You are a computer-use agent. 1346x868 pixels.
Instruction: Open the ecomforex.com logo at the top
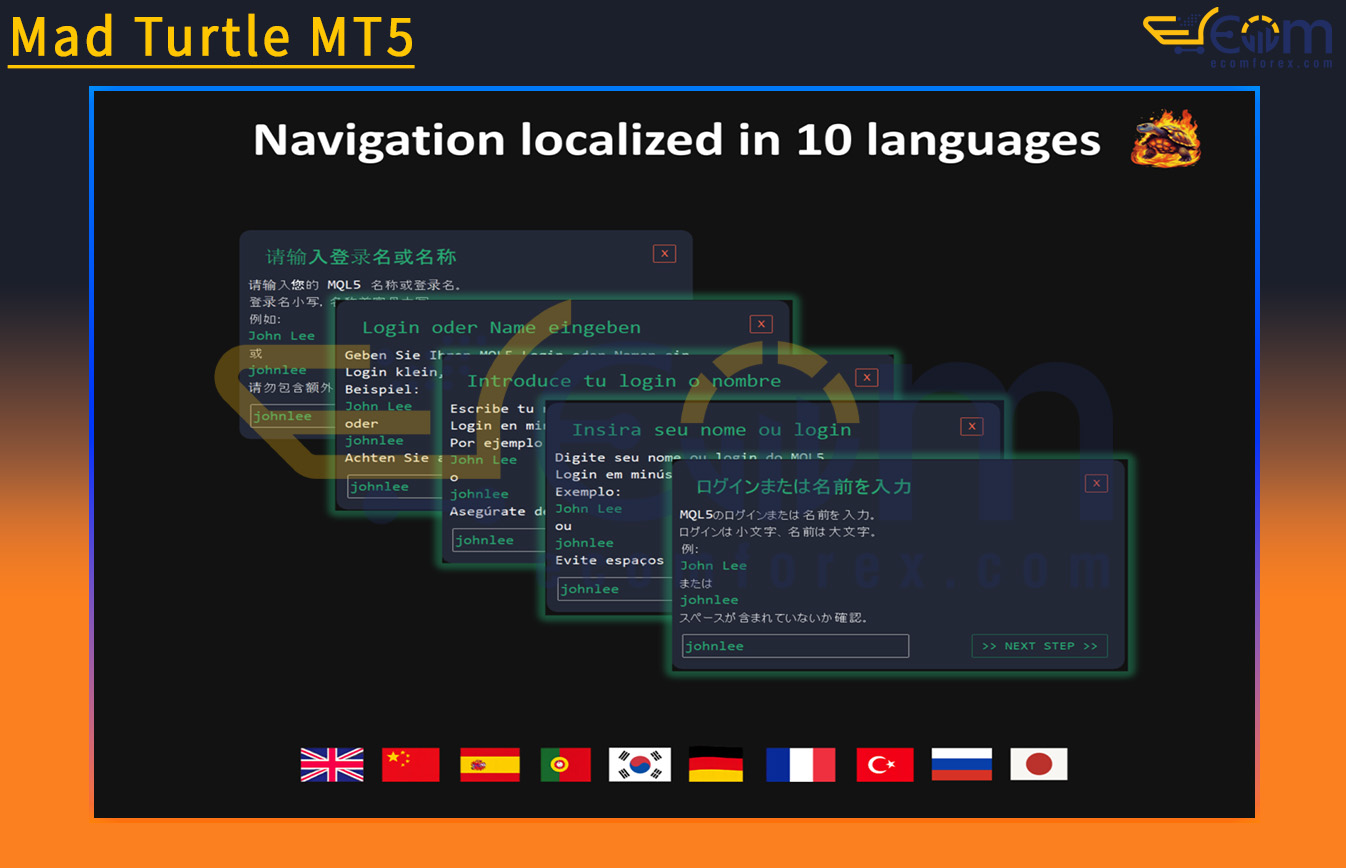[x=1239, y=38]
